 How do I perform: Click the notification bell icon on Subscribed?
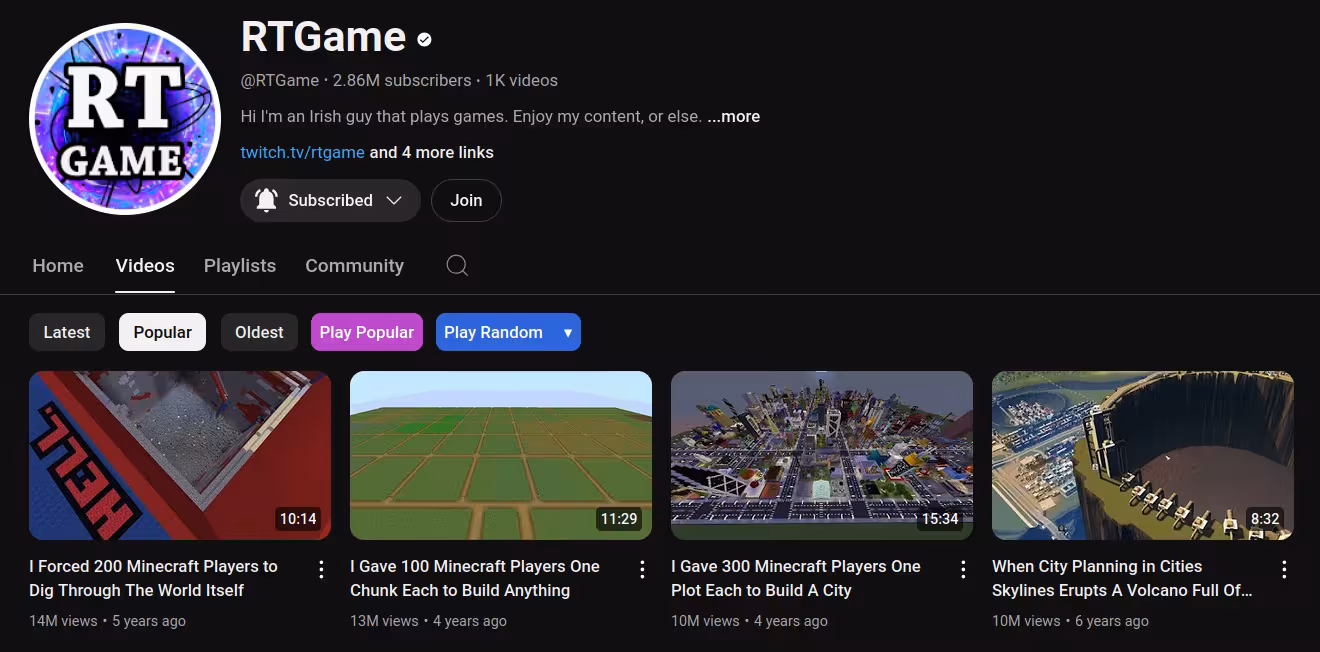(266, 200)
